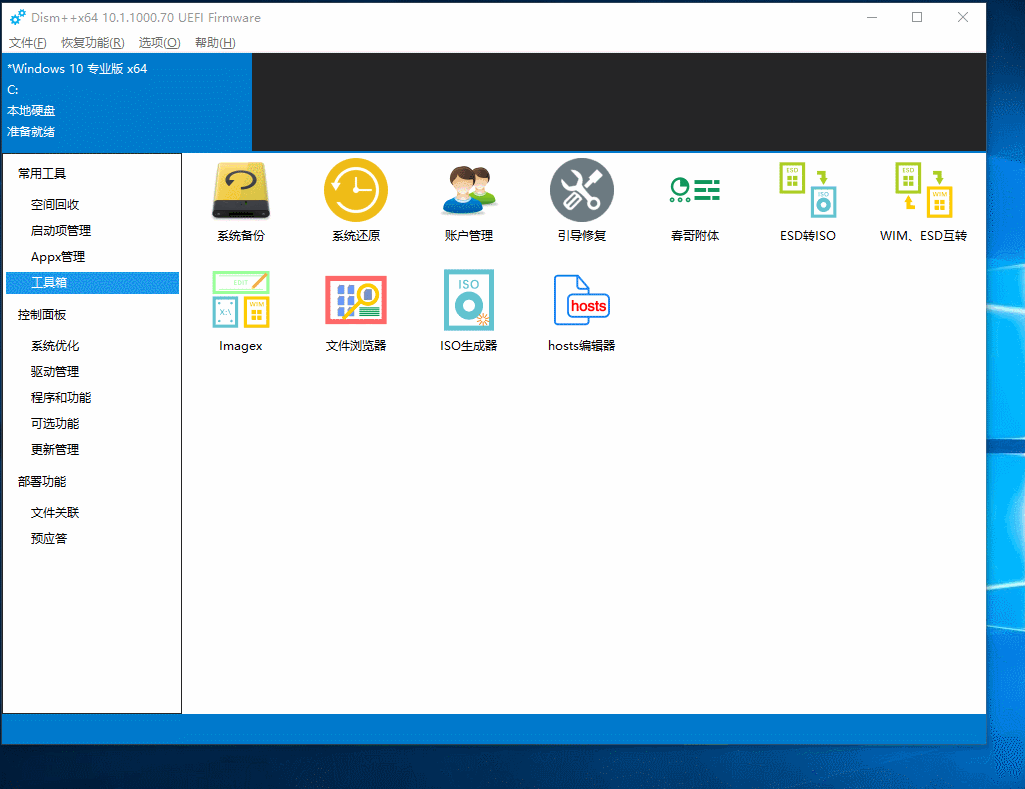Open the 春哥附体 tool icon

coord(695,190)
